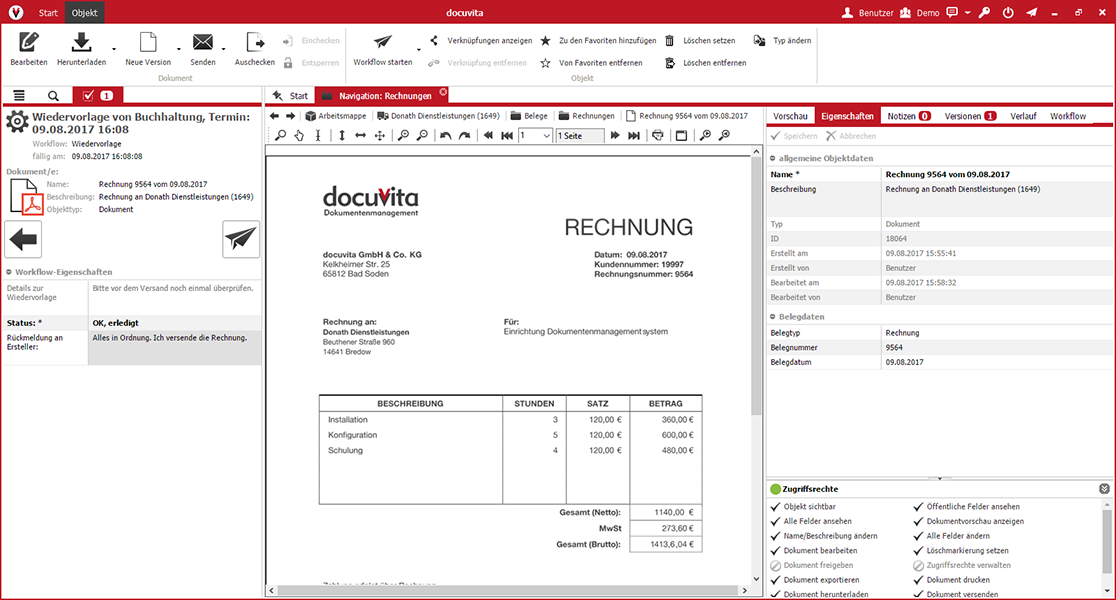This screenshot has height=600, width=1116.
Task: Click Typ ändern
Action: click(783, 41)
